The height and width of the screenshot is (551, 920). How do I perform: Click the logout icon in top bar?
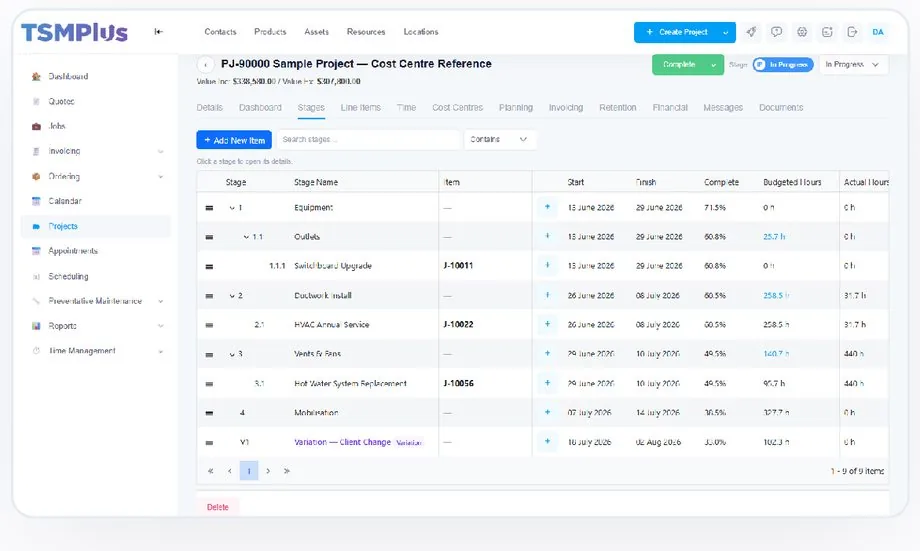pos(852,32)
